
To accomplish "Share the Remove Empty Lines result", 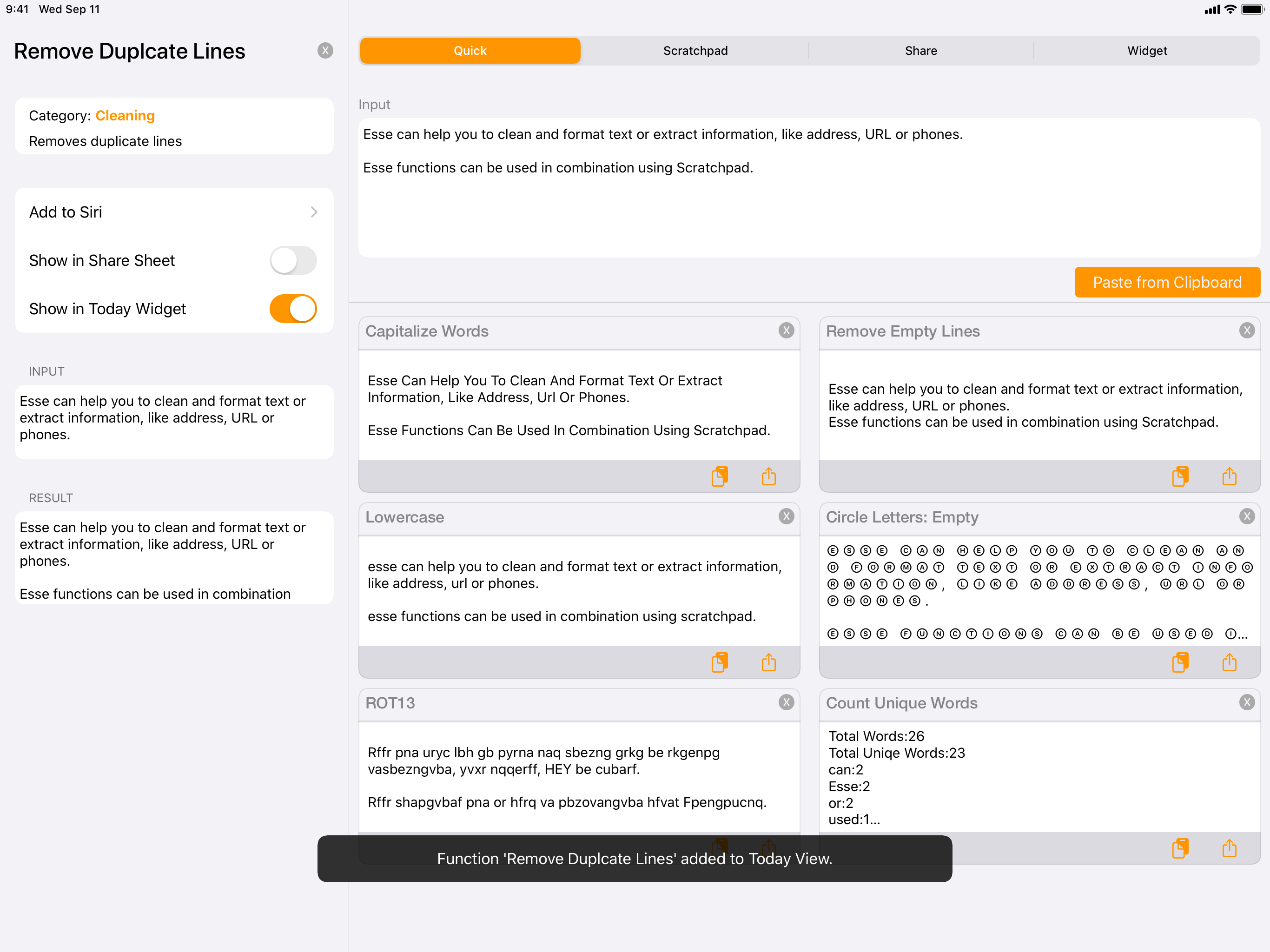I will pos(1229,476).
